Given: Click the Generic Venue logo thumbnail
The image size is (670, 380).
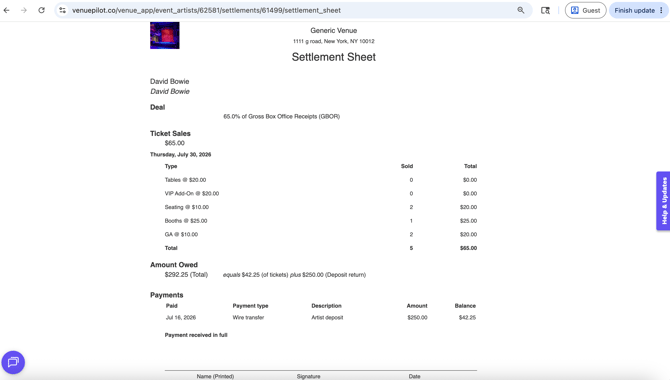Looking at the screenshot, I should tap(165, 35).
